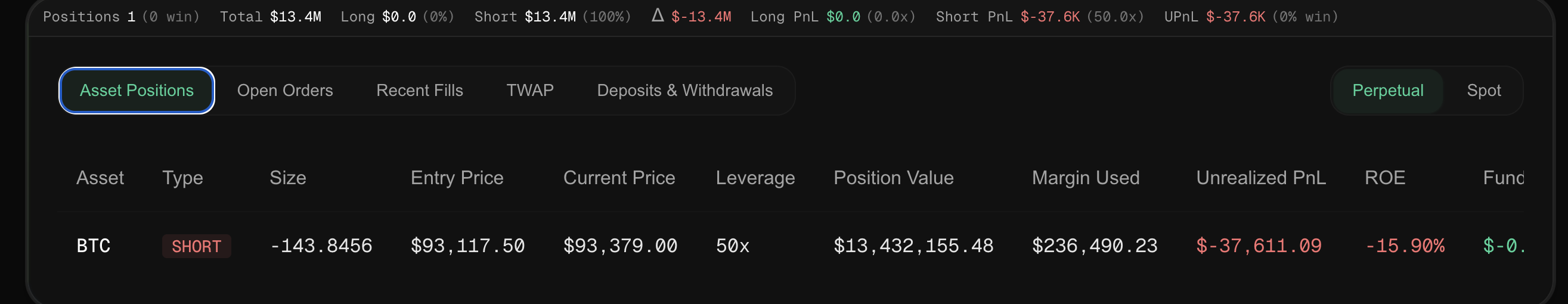Image resolution: width=1568 pixels, height=304 pixels.
Task: Select the Asset Positions tab
Action: click(137, 91)
